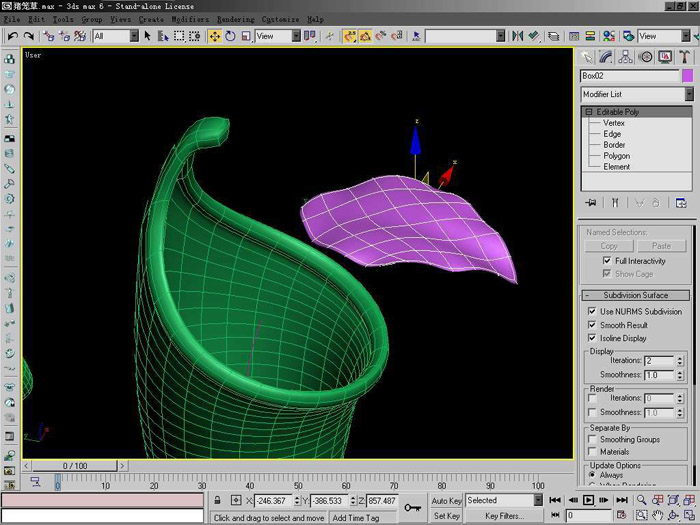Select the Always update option

coord(592,475)
